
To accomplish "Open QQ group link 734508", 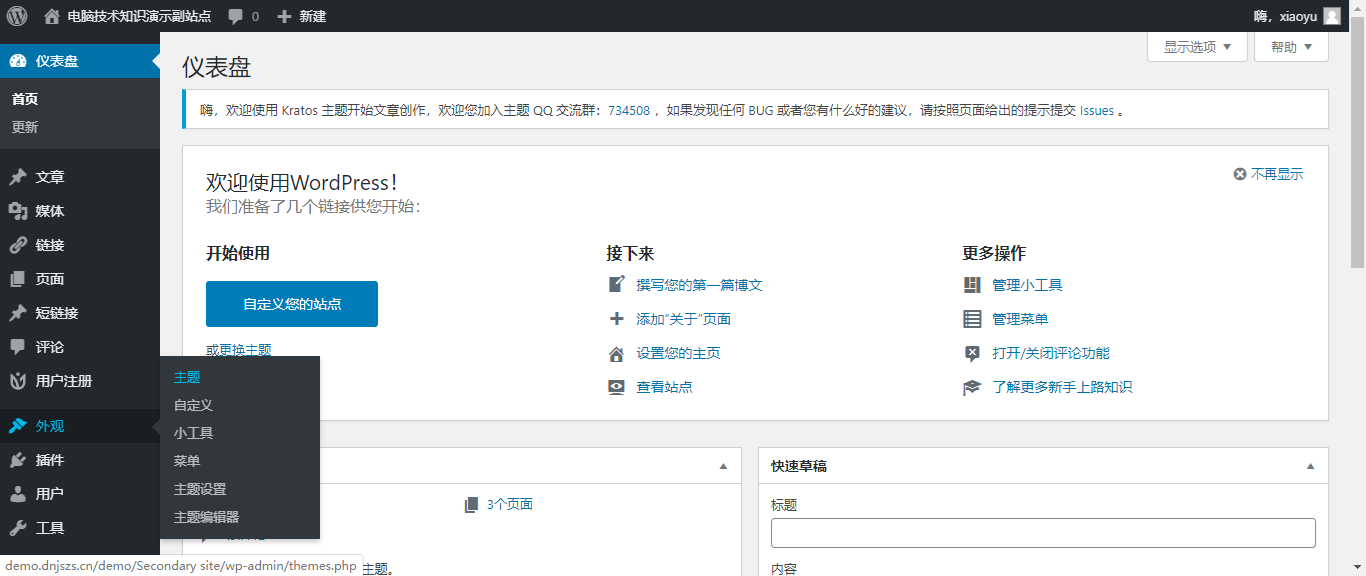I will (x=629, y=110).
